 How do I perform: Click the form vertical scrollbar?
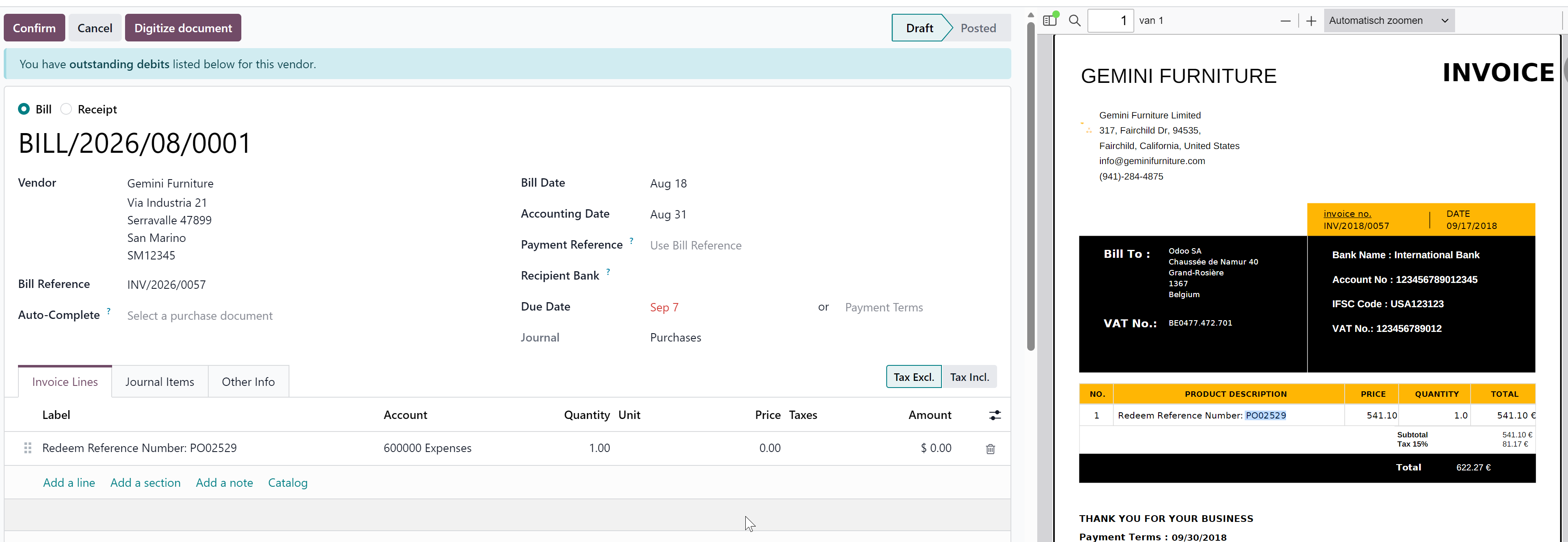1031,186
